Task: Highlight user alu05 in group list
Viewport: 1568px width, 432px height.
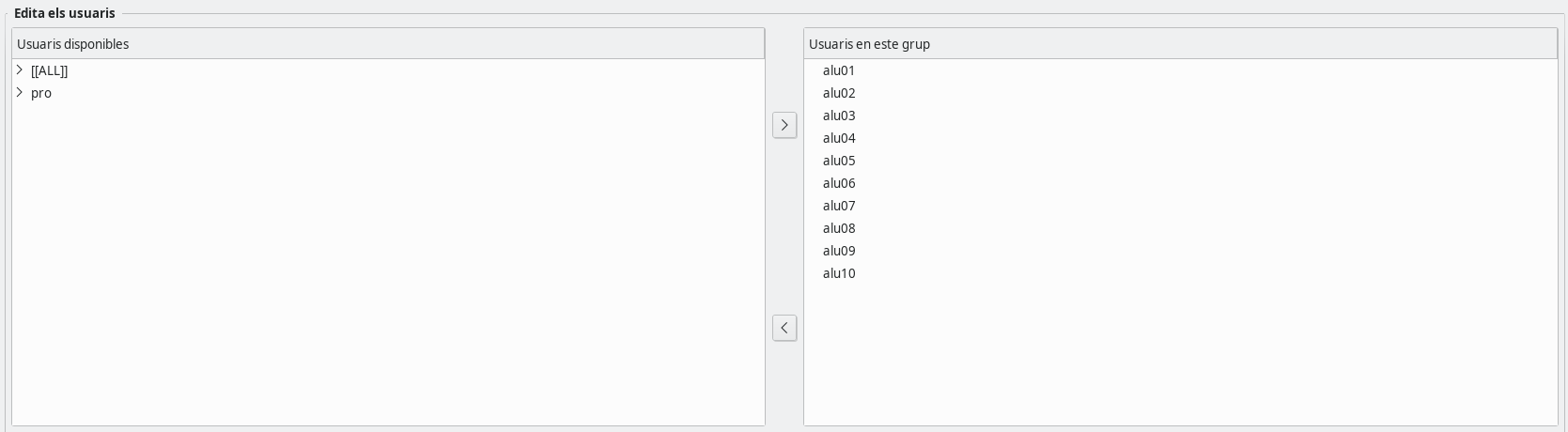Action: click(x=839, y=161)
